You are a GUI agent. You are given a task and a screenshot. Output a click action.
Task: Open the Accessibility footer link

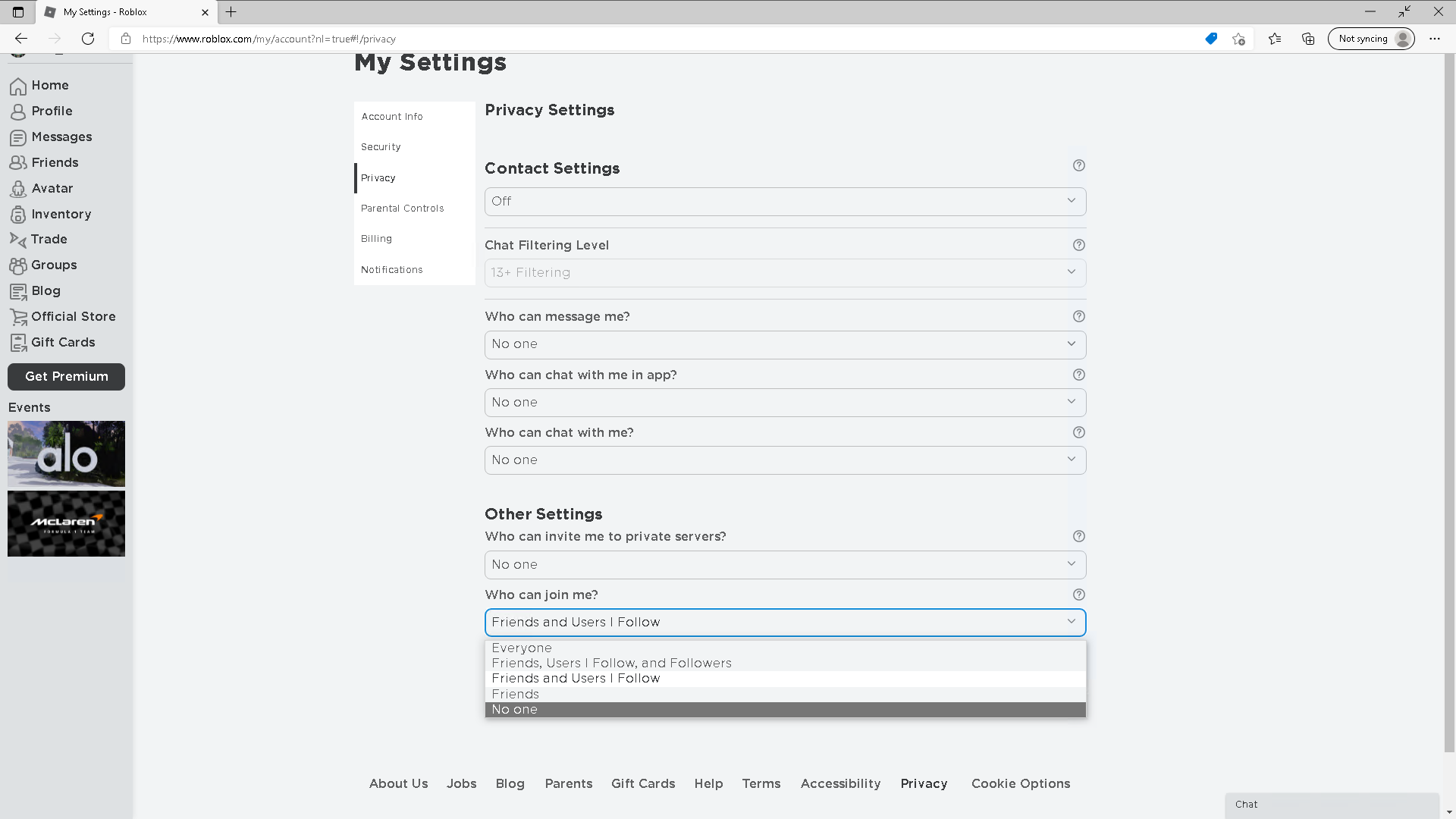[x=840, y=784]
